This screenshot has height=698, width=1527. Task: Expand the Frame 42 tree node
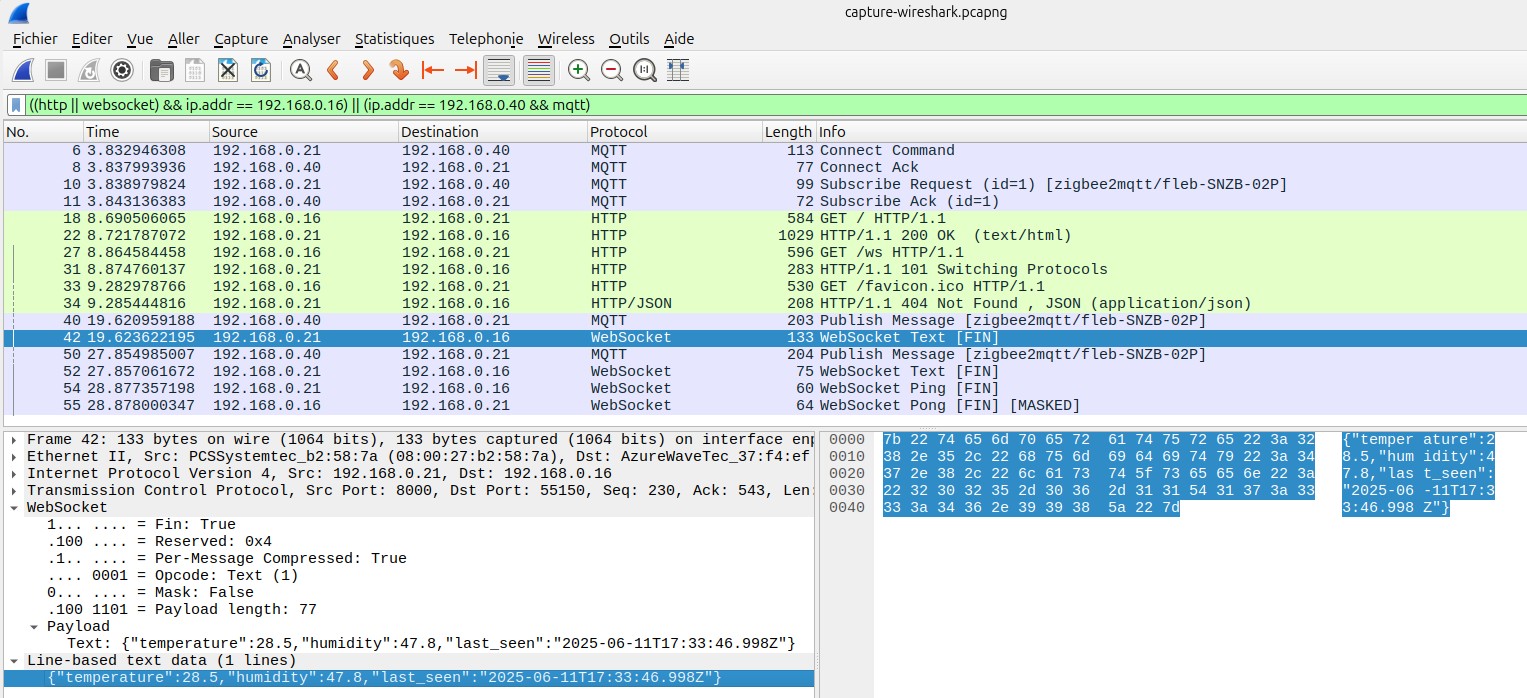pos(12,440)
